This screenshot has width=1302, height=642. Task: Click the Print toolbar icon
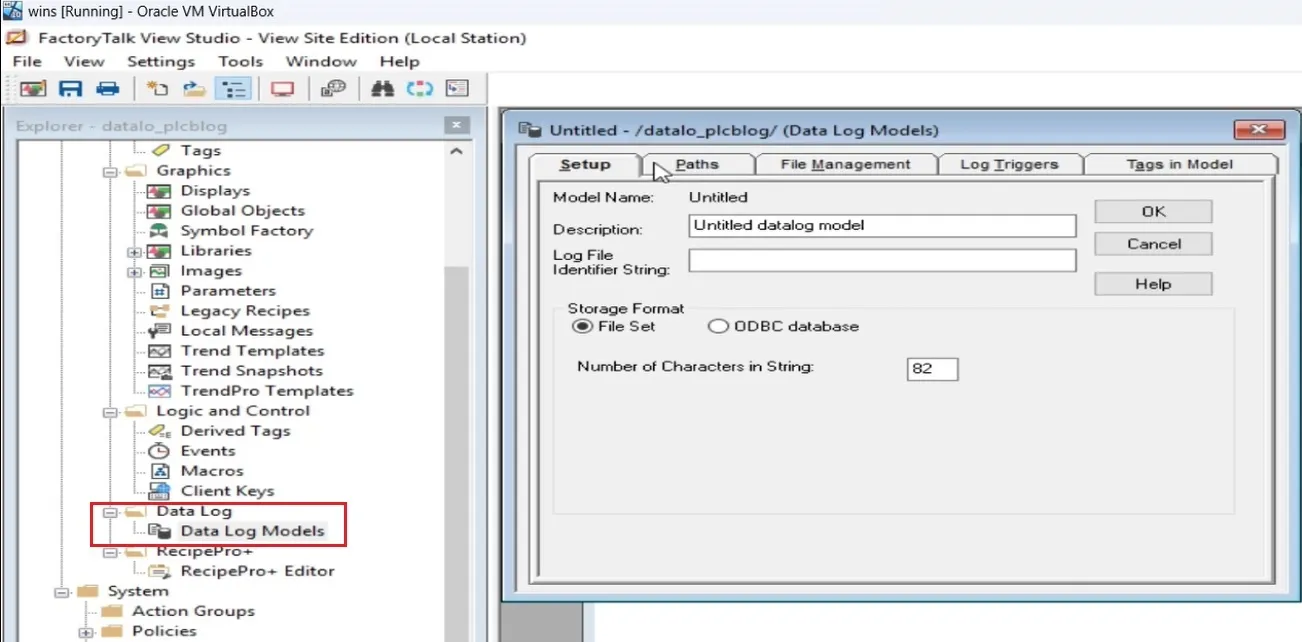[x=107, y=89]
